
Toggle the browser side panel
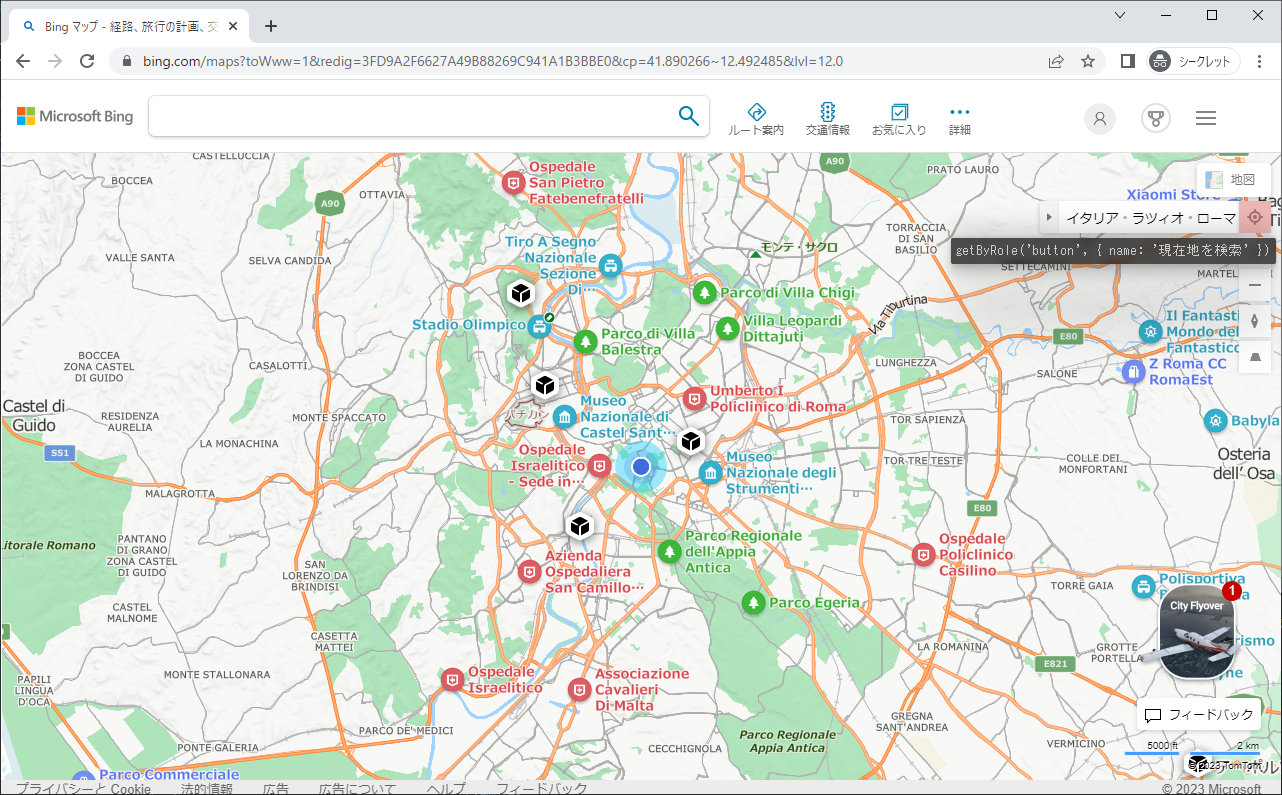tap(1128, 61)
